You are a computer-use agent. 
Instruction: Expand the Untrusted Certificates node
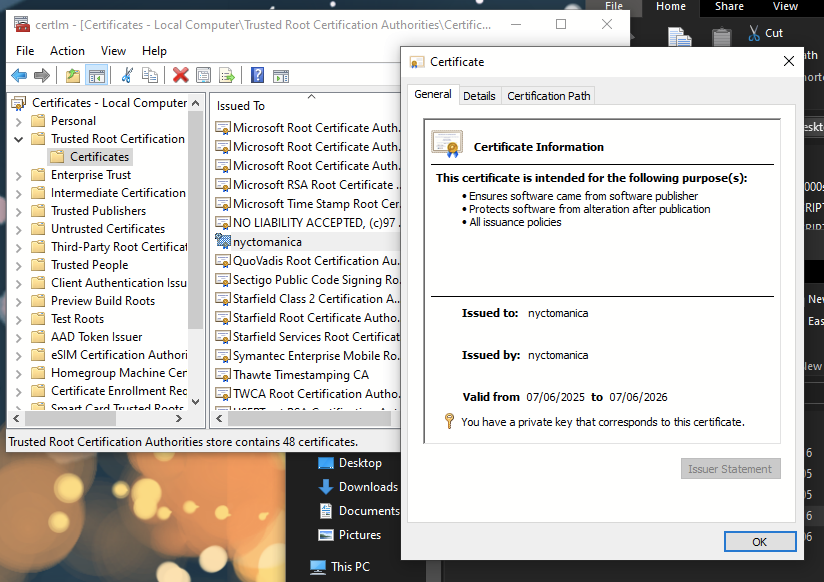[x=19, y=229]
